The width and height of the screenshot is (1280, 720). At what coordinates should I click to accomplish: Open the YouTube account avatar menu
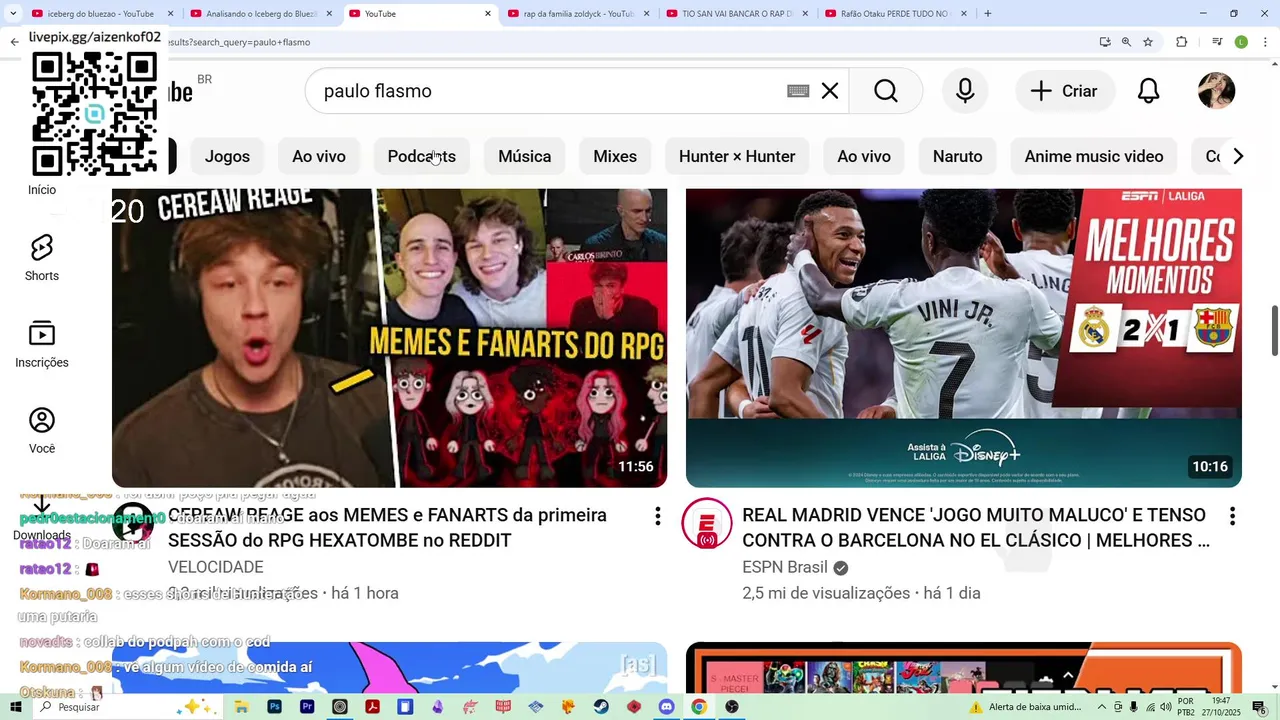(x=1217, y=91)
